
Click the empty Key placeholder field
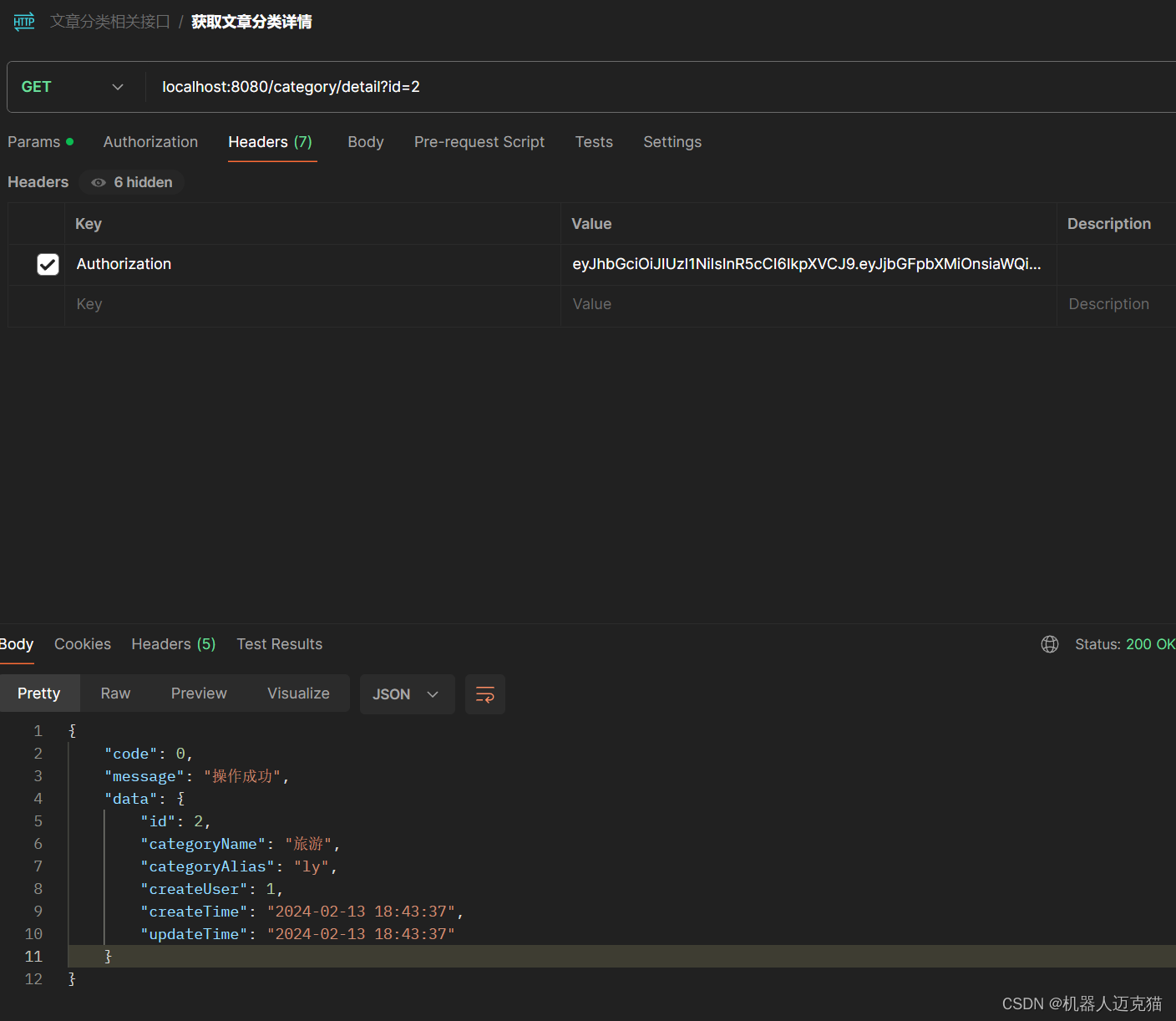coord(312,305)
